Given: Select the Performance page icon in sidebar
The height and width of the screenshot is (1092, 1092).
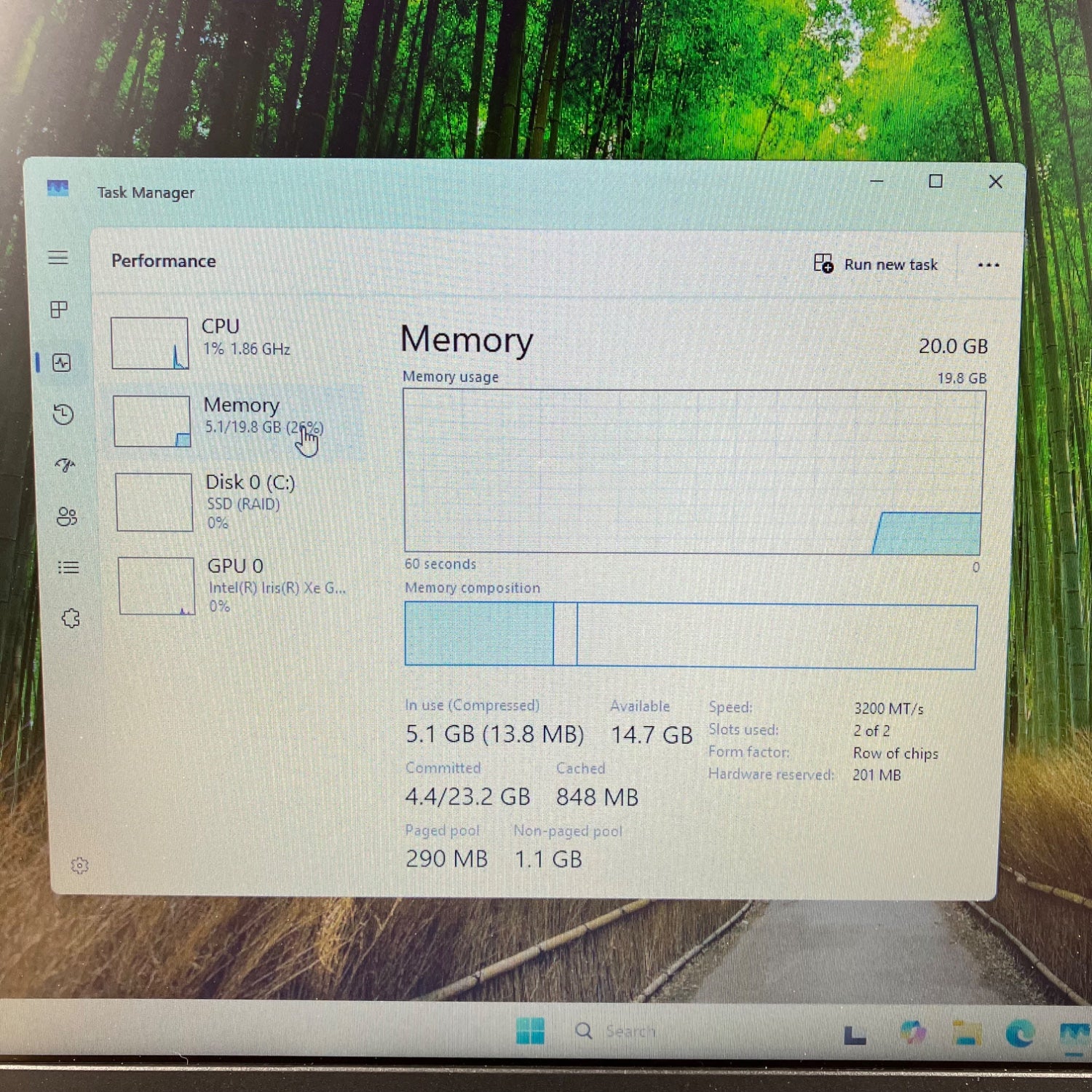Looking at the screenshot, I should (62, 363).
